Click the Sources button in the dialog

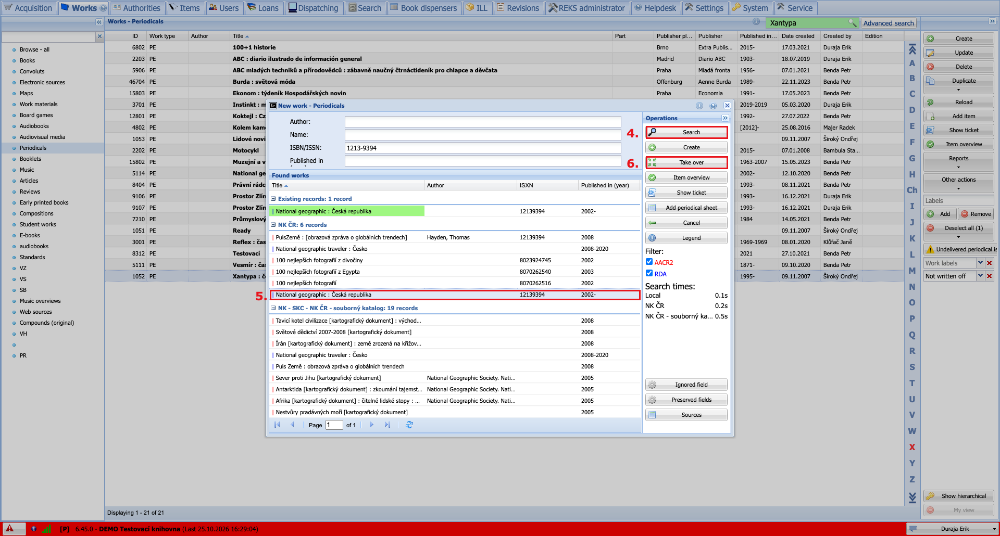[686, 415]
